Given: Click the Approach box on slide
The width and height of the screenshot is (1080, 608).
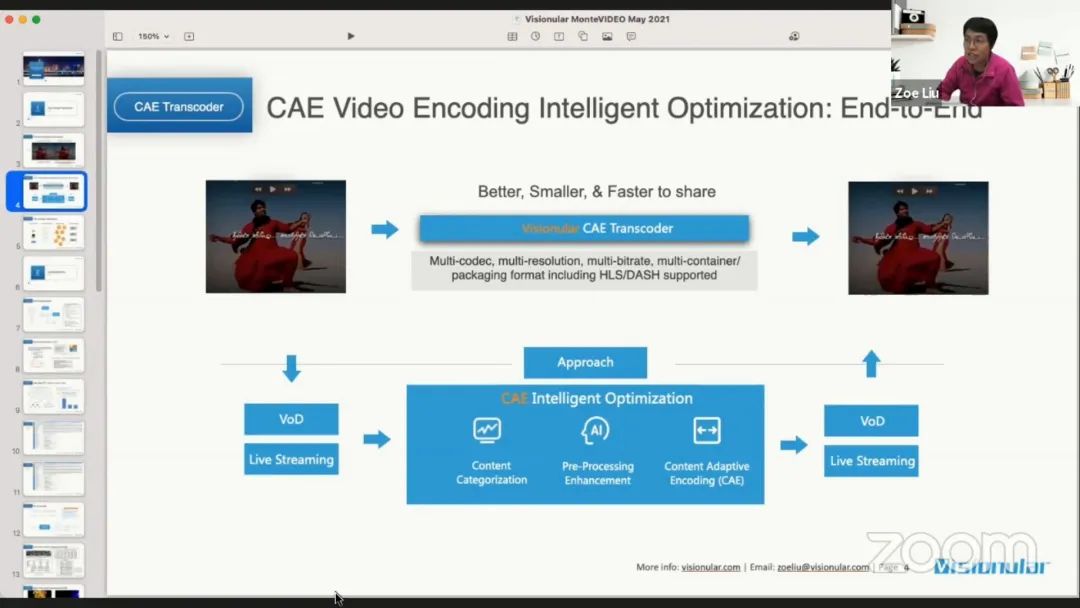Looking at the screenshot, I should coord(585,362).
